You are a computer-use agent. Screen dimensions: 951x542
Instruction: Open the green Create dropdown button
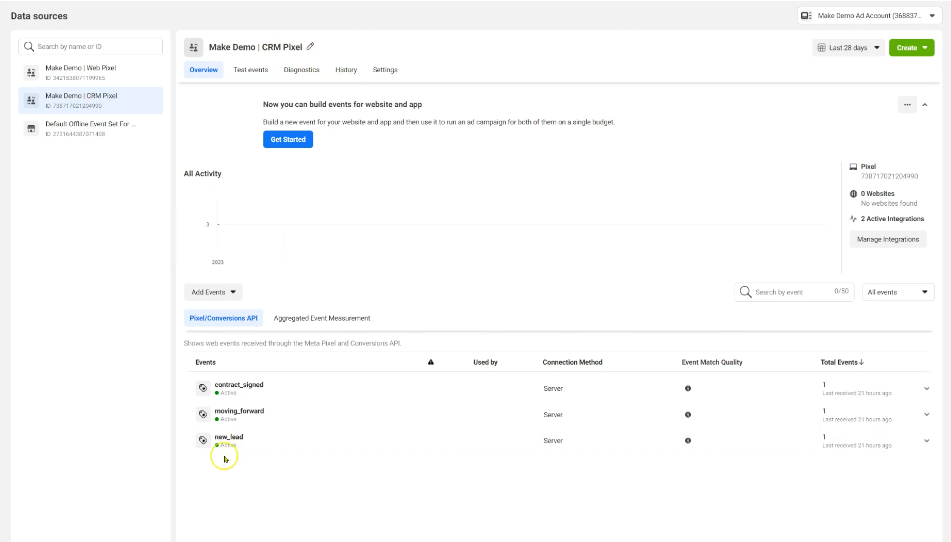click(x=912, y=48)
